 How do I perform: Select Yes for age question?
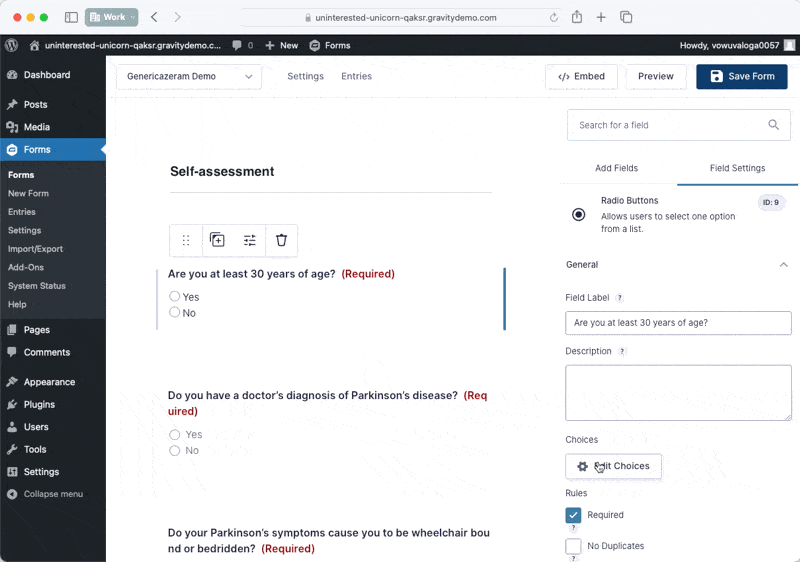coord(175,296)
